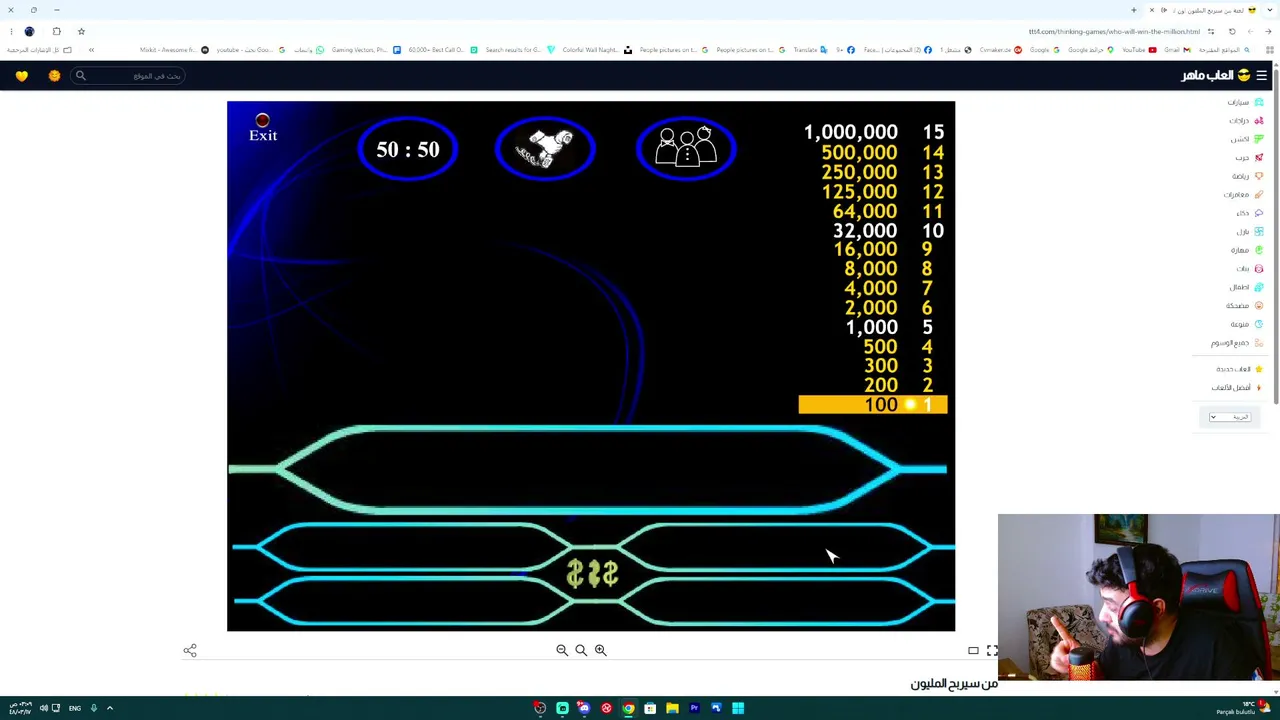This screenshot has height=720, width=1280.
Task: Open مغامرات (adventure) games category
Action: 1243,194
